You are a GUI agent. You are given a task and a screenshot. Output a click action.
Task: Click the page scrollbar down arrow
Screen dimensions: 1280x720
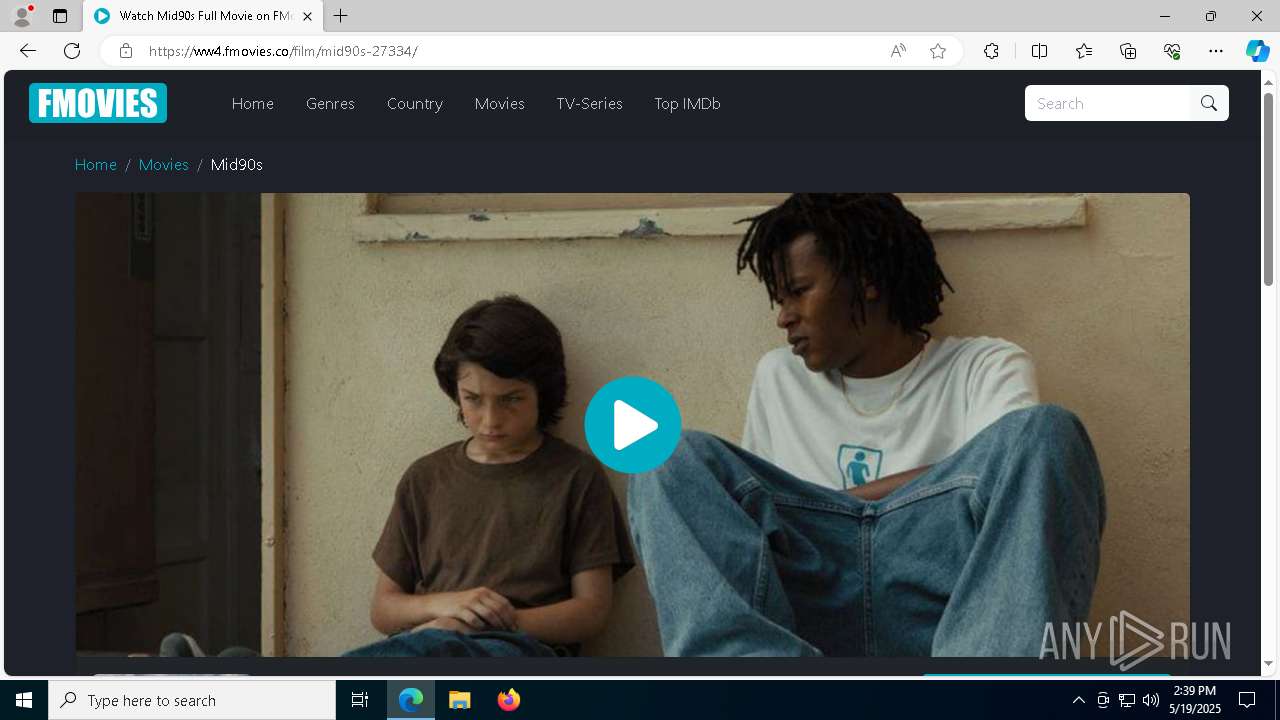point(1269,663)
